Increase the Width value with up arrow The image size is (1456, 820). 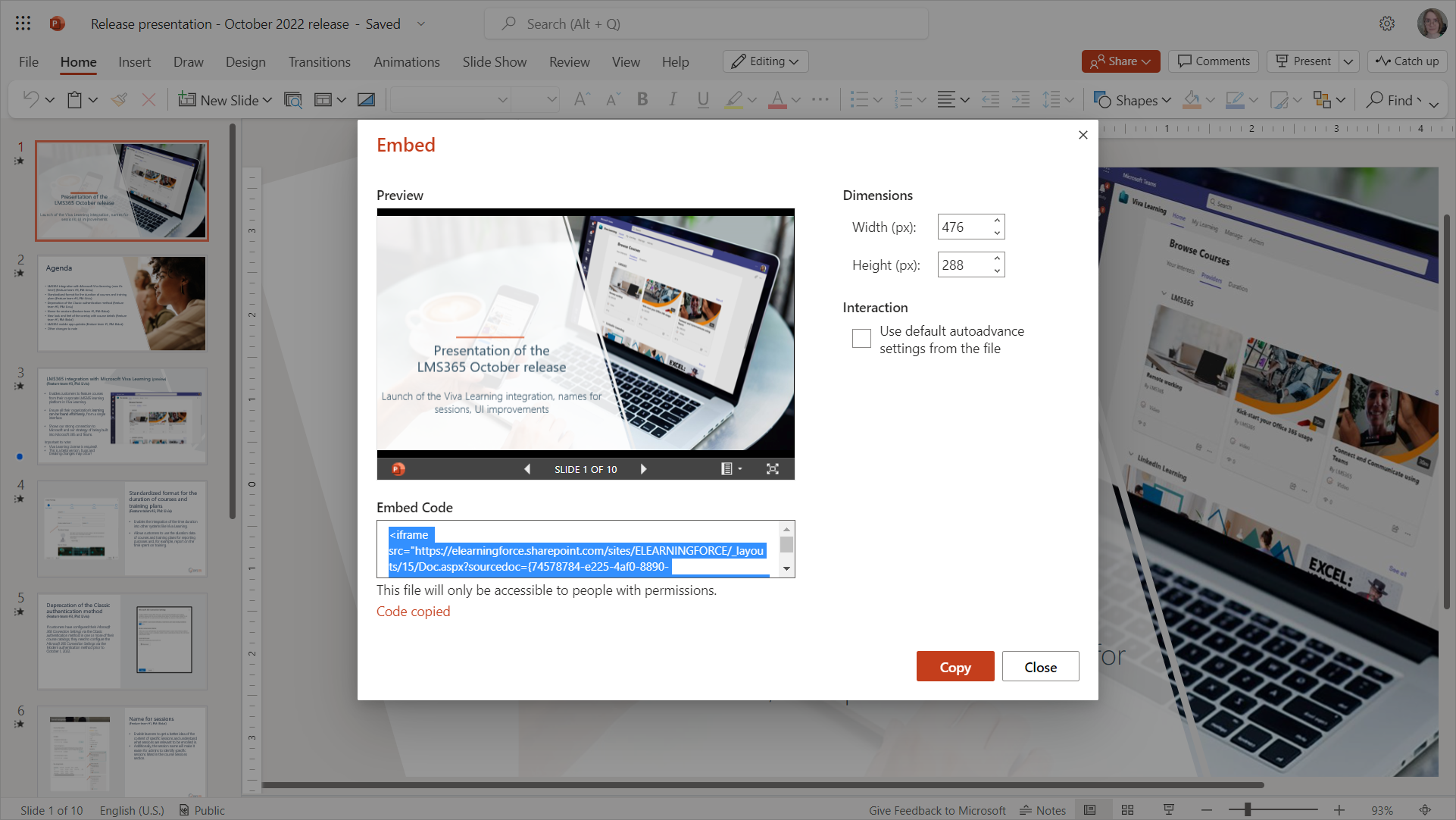(997, 221)
